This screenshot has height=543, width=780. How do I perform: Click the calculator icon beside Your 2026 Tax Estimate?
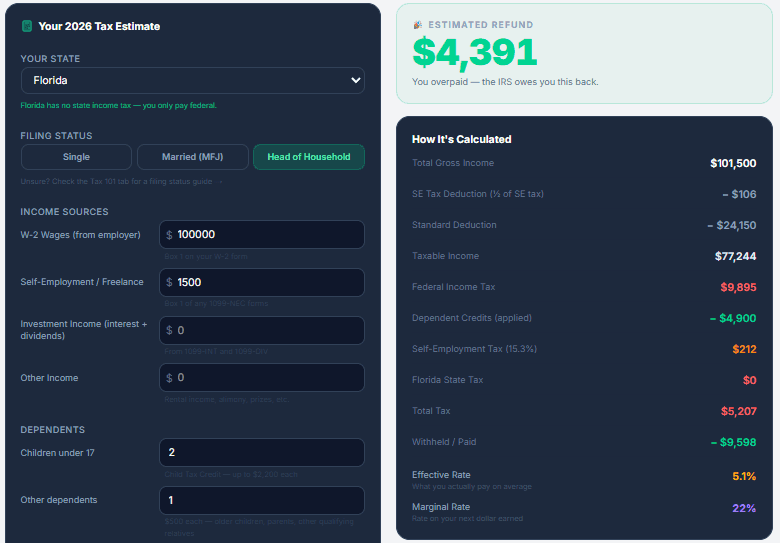tap(27, 26)
